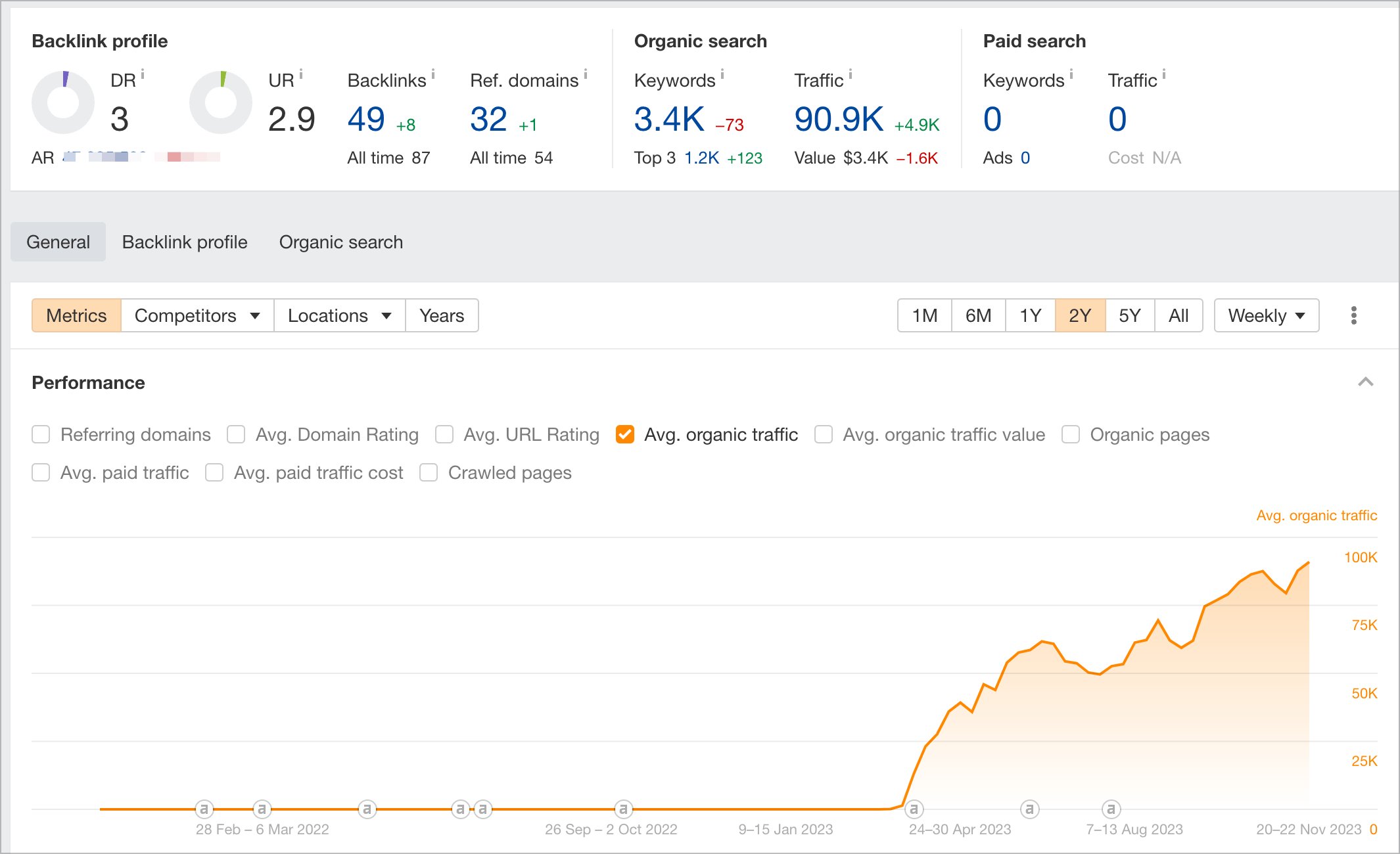Click the DR donut chart

coord(63,102)
